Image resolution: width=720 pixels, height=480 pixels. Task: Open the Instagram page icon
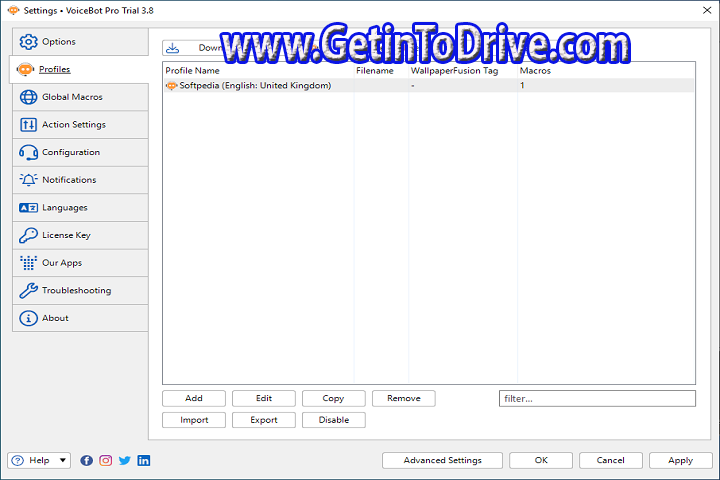click(106, 460)
